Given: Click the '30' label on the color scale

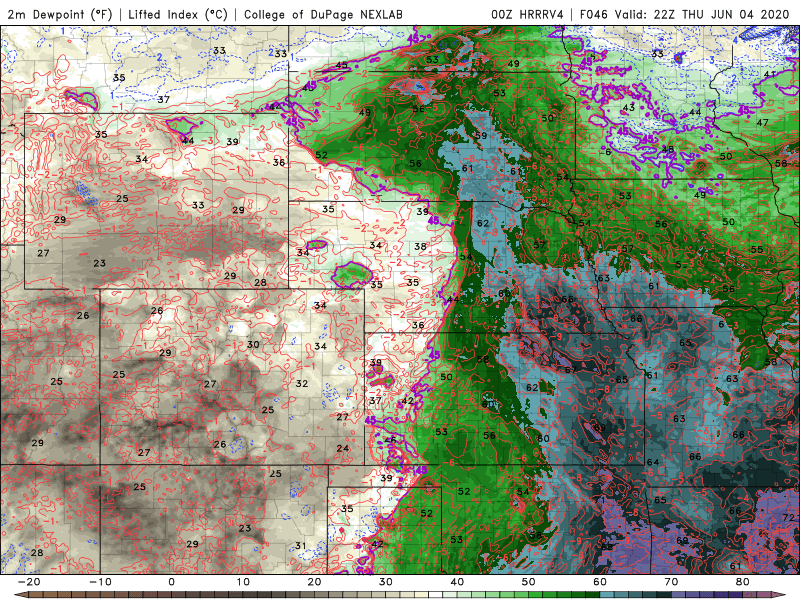Looking at the screenshot, I should pos(386,582).
